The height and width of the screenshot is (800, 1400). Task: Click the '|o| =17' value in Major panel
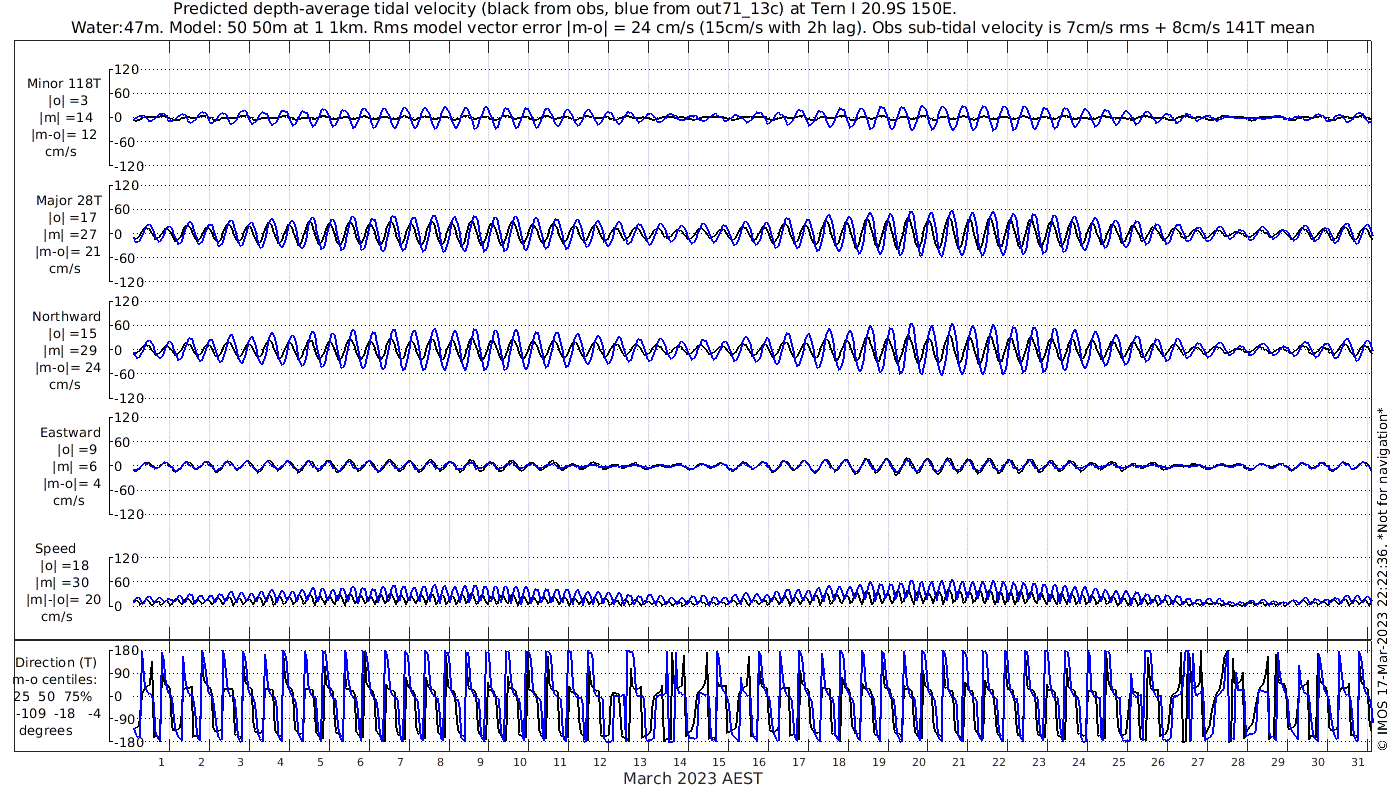coord(70,218)
